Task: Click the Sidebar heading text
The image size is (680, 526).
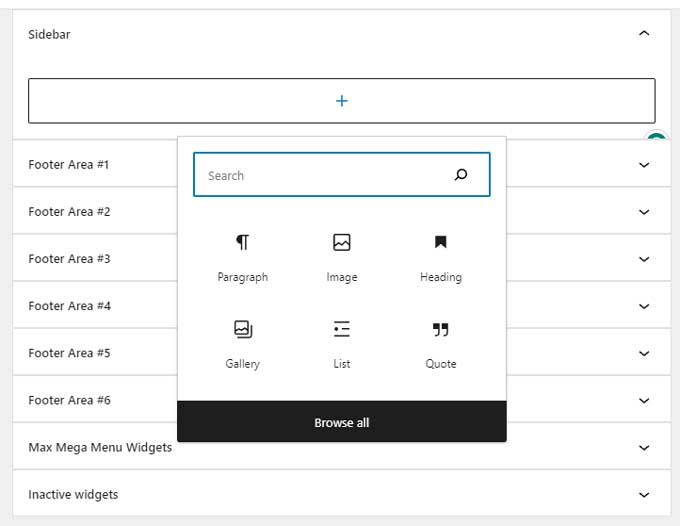Action: (49, 34)
